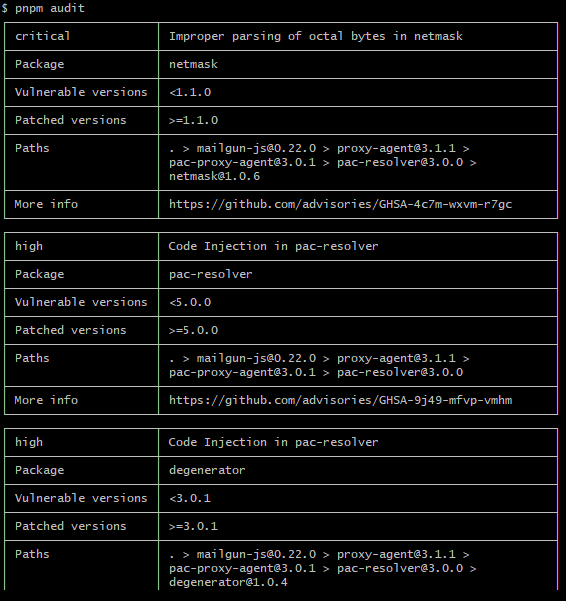The width and height of the screenshot is (566, 601).
Task: Click the first 'Code Injection in pac-resolver' title
Action: point(273,246)
